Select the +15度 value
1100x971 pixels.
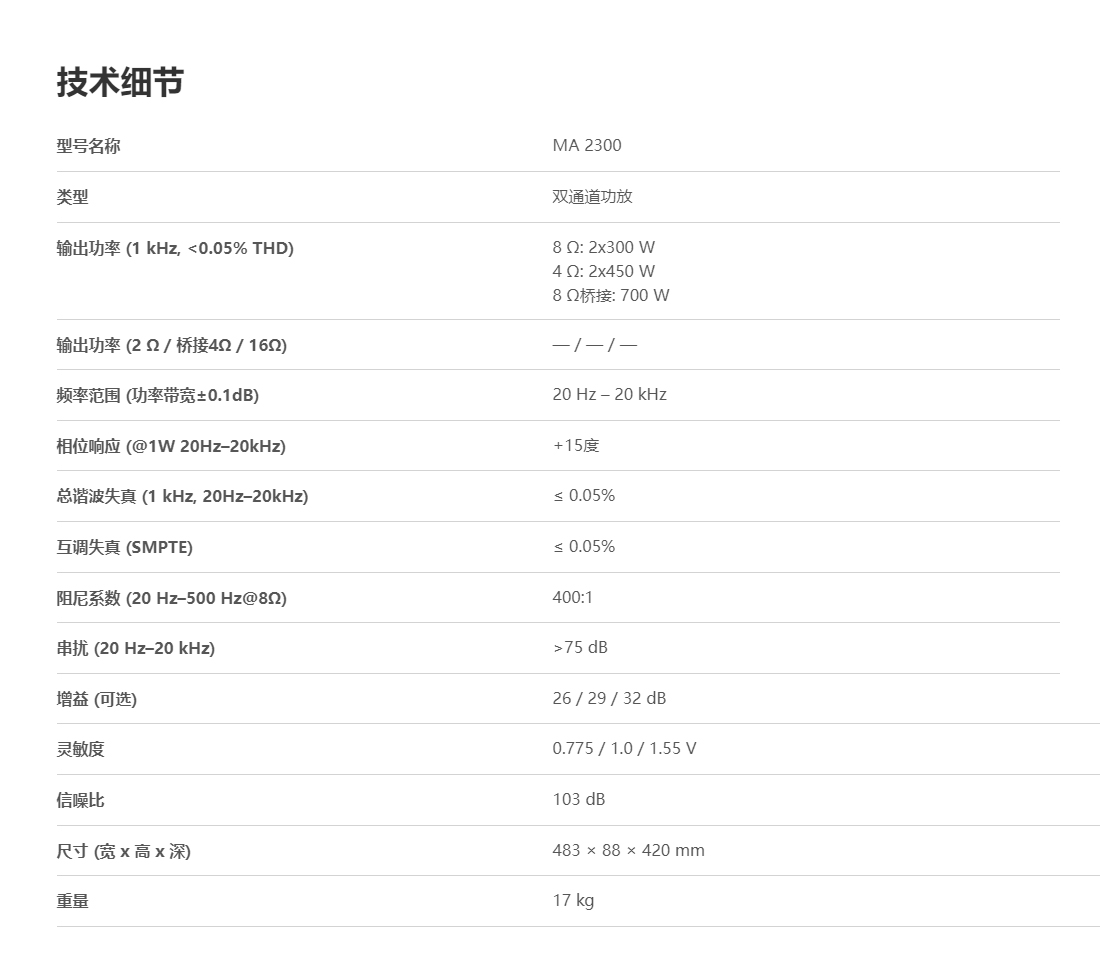pyautogui.click(x=576, y=446)
